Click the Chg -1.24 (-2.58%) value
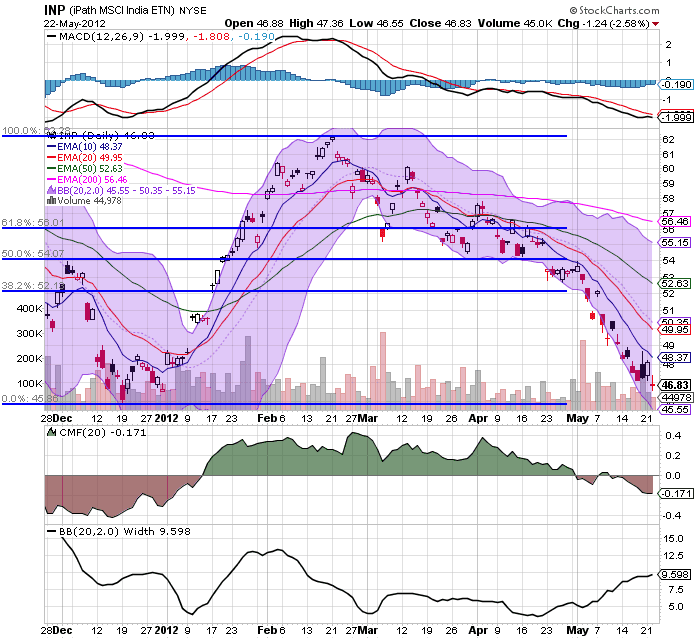700x639 pixels. (604, 23)
